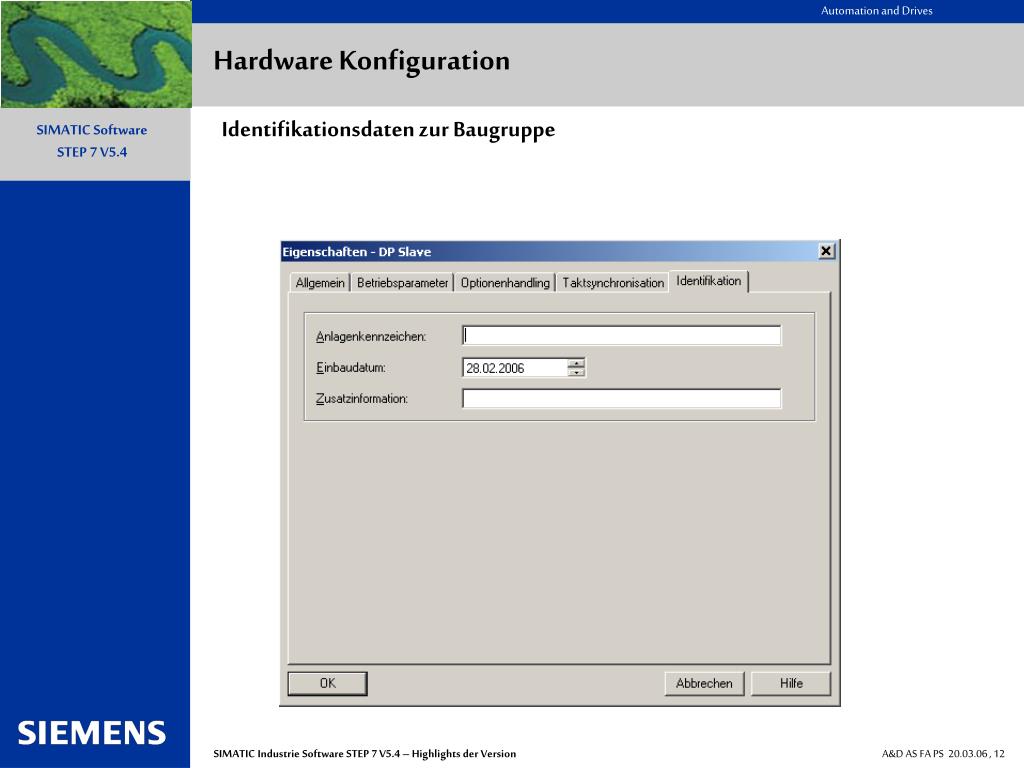This screenshot has width=1024, height=768.
Task: Click the Hardware Konfiguration heading
Action: pos(361,61)
